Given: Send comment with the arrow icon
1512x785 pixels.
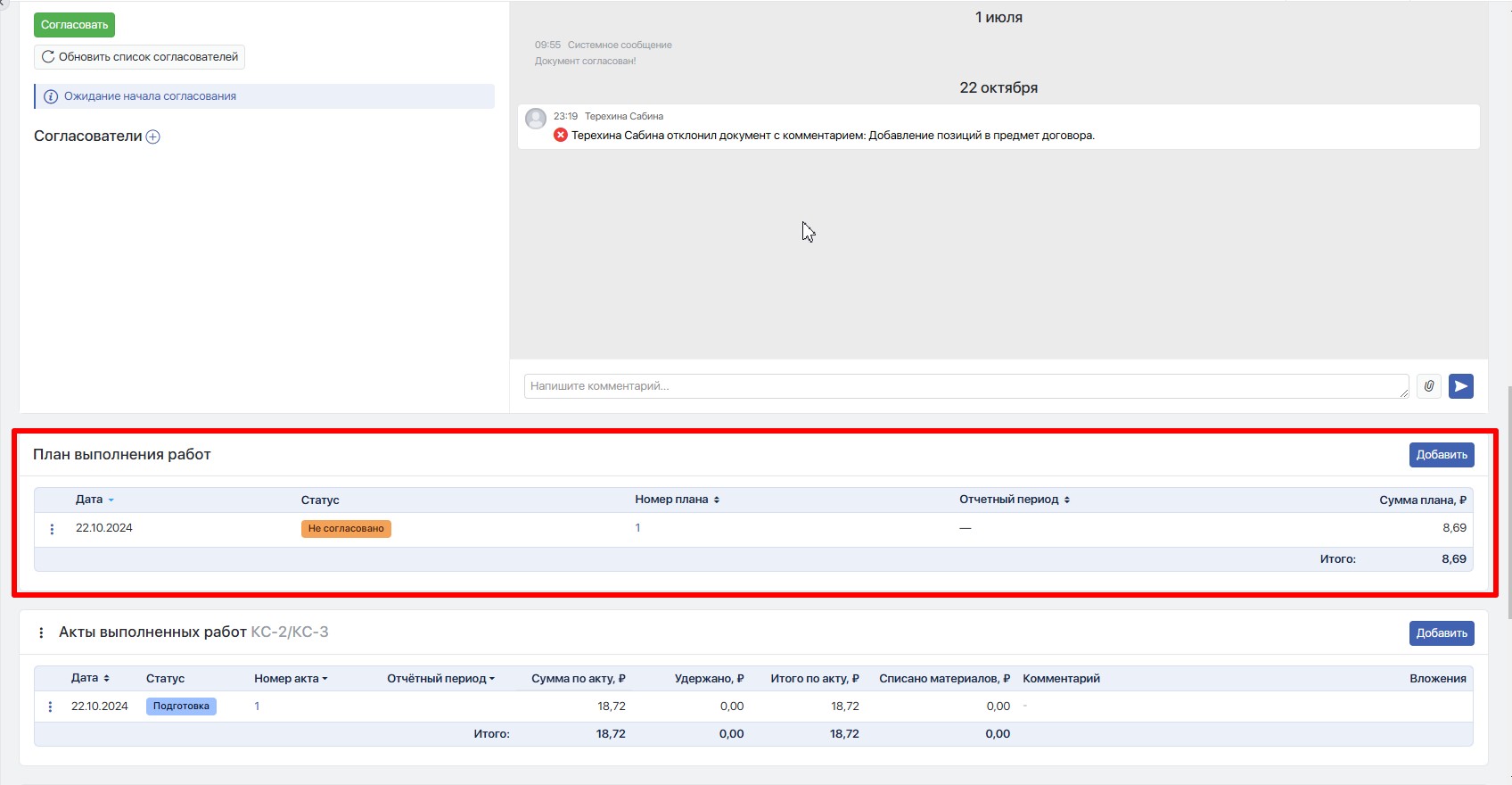Looking at the screenshot, I should (1460, 386).
